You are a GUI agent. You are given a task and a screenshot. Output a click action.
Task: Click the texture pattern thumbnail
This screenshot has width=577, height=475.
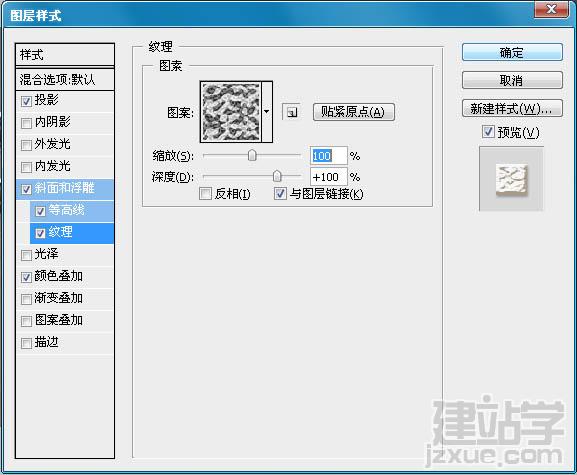point(231,111)
